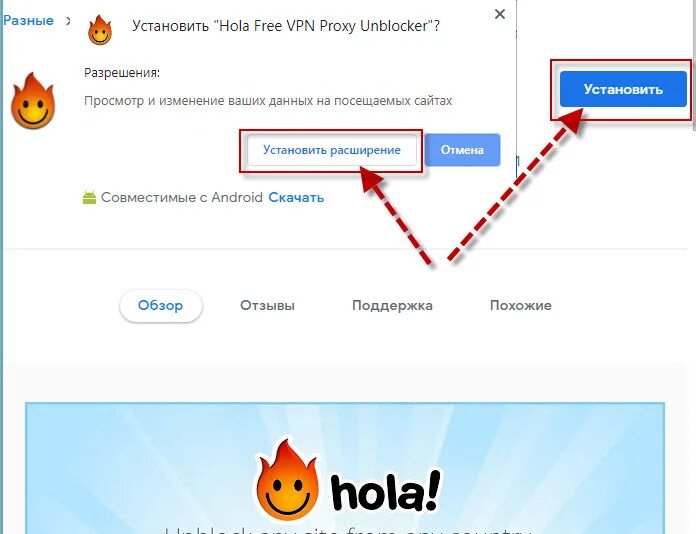Show the Похожие tab
Screen dimensions: 696x534
point(521,305)
